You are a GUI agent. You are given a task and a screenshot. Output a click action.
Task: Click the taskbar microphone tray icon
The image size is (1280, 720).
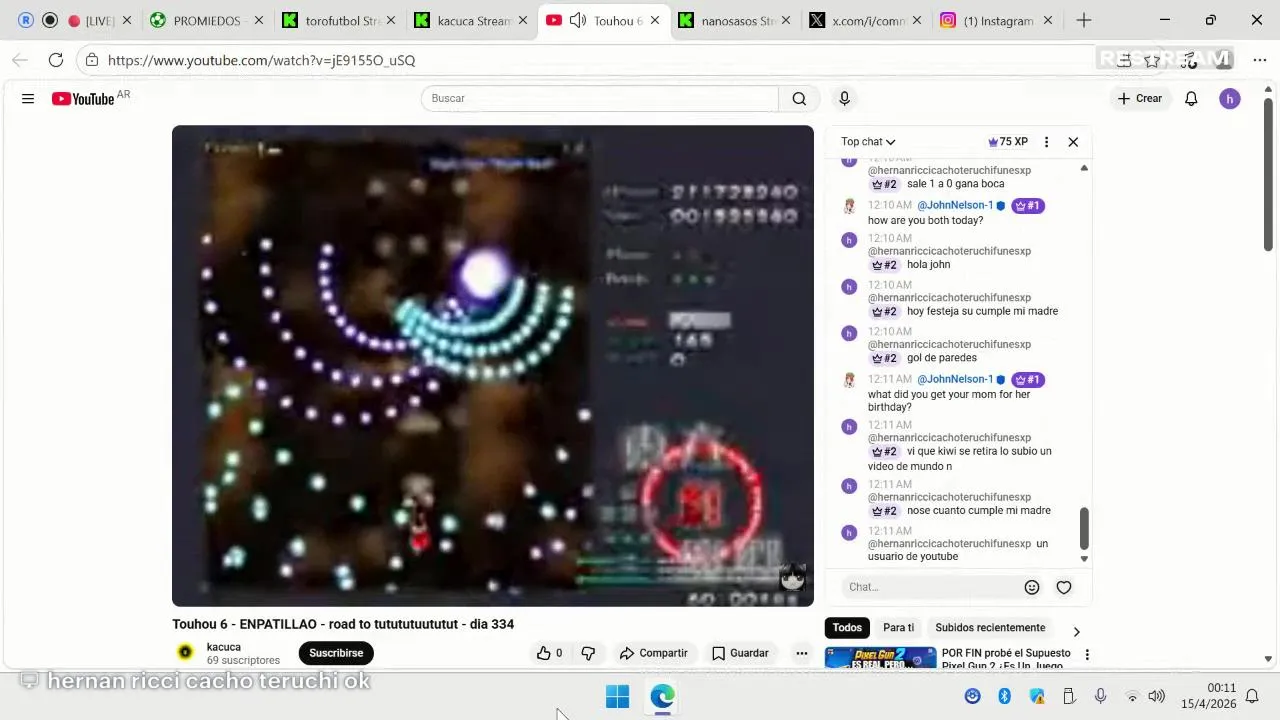coord(1100,696)
